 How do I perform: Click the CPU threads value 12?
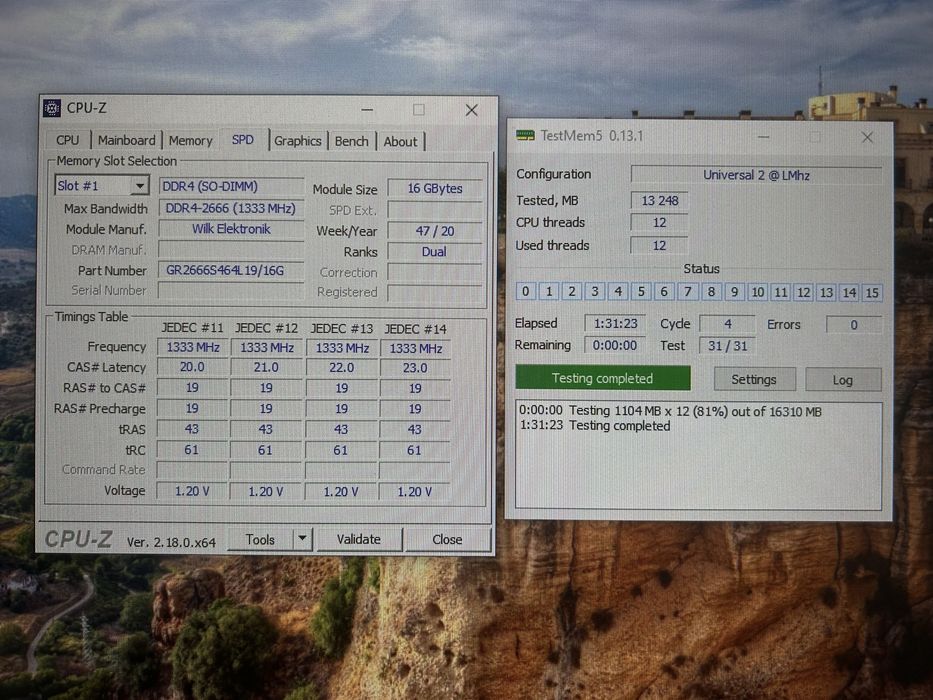pos(659,223)
